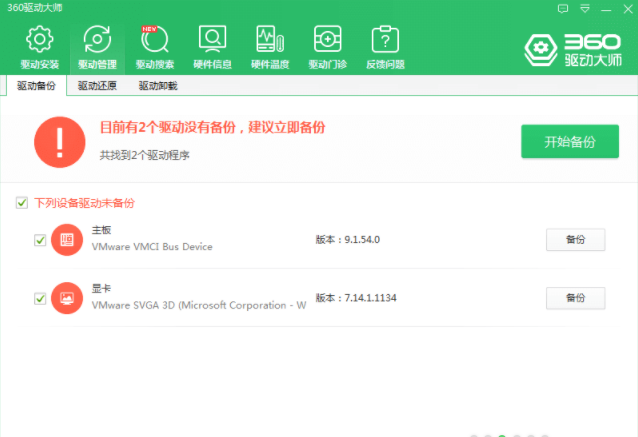The height and width of the screenshot is (437, 638).
Task: Open the 硬件温度 hardware temperature monitor
Action: (269, 47)
